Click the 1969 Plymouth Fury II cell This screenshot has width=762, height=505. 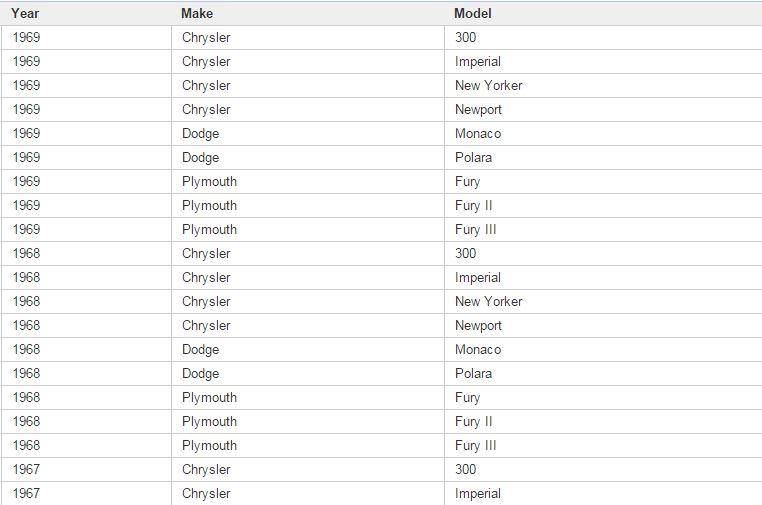pyautogui.click(x=603, y=206)
